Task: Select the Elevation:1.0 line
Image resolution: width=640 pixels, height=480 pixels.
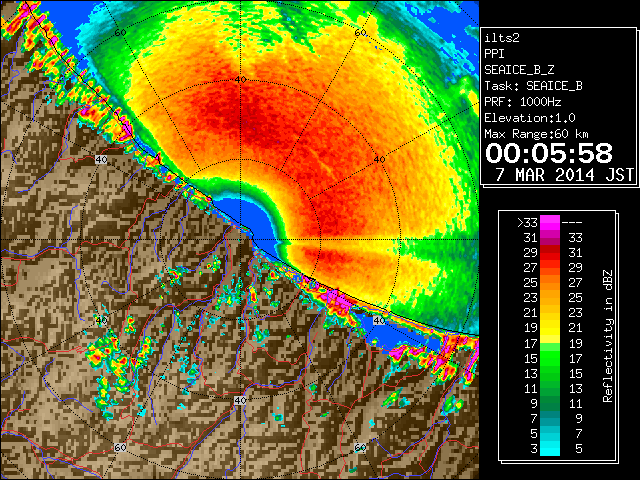Action: (530, 118)
